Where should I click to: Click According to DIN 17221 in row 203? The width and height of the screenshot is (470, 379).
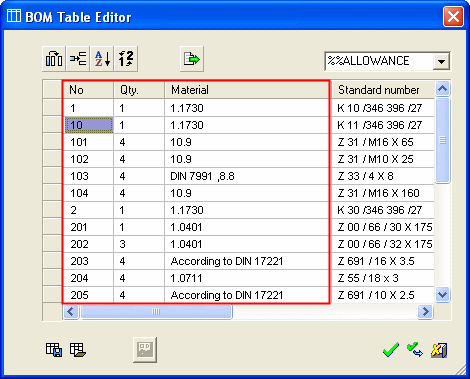[247, 261]
